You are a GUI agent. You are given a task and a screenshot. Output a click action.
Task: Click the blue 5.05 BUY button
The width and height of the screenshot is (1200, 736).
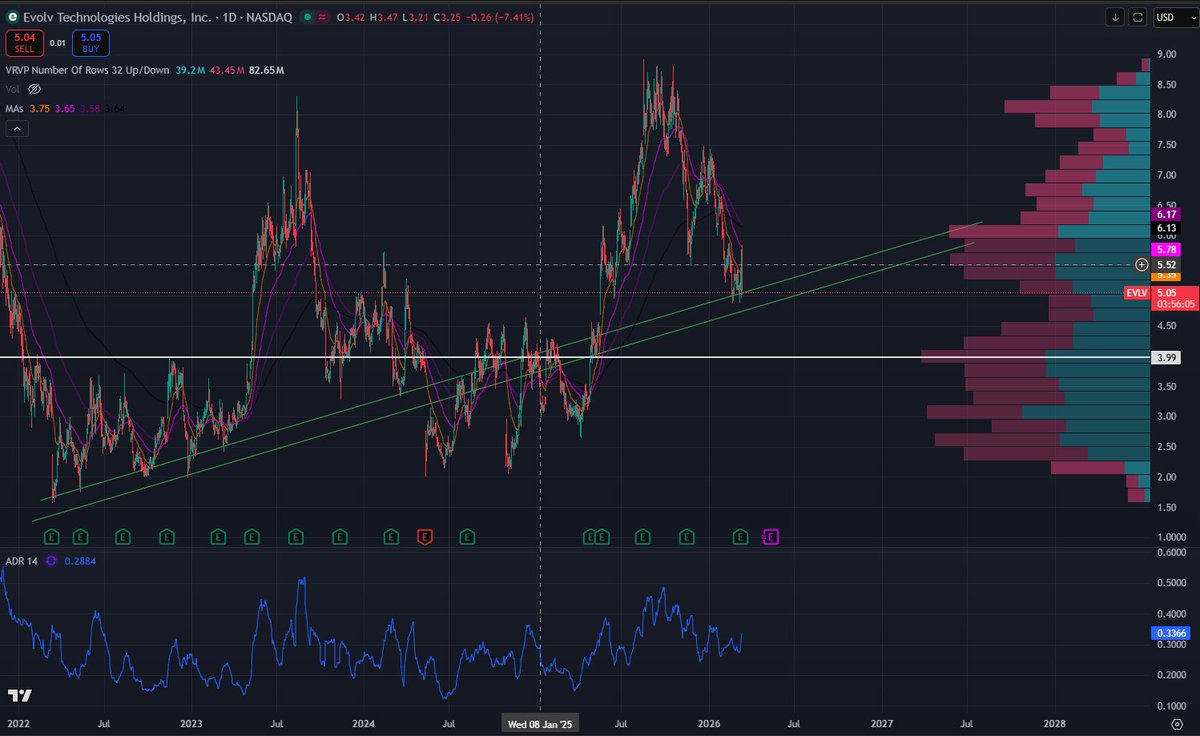[91, 43]
